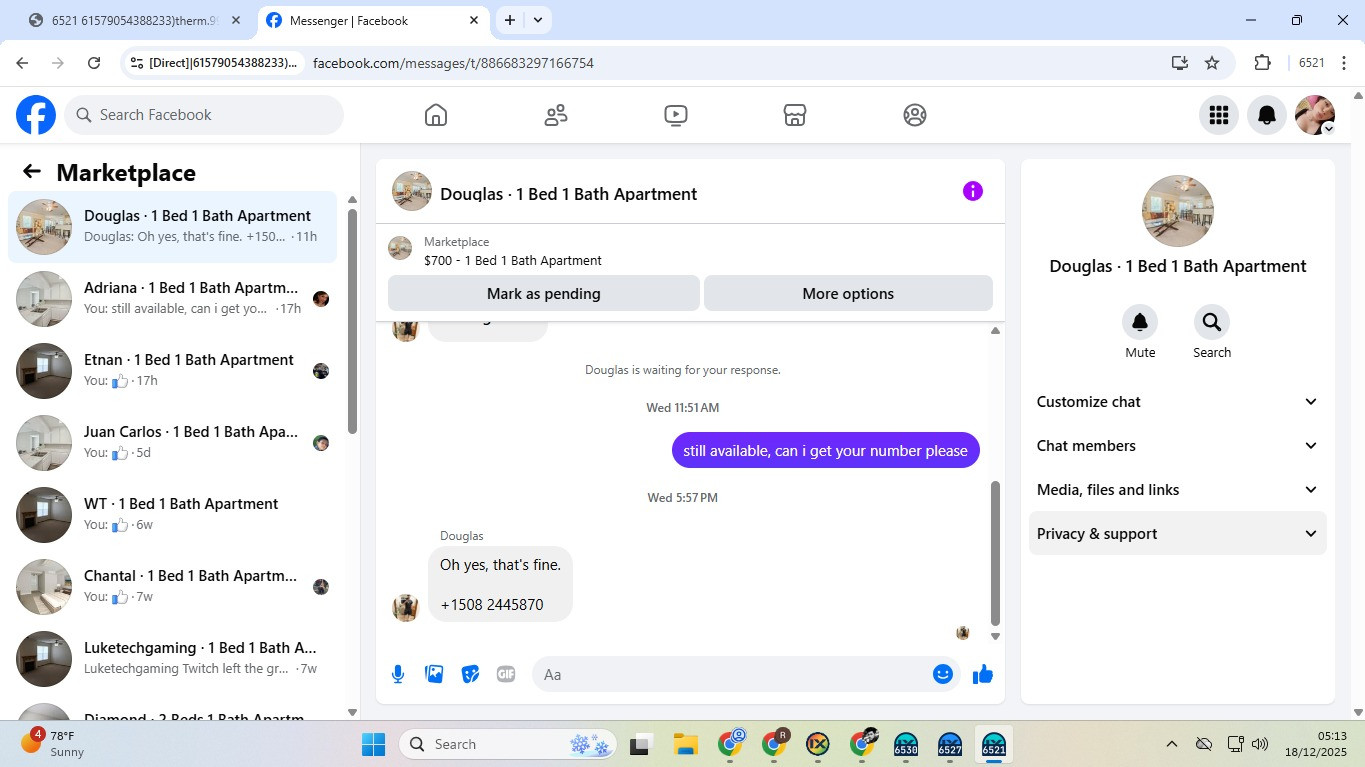Click the More options button

848,294
